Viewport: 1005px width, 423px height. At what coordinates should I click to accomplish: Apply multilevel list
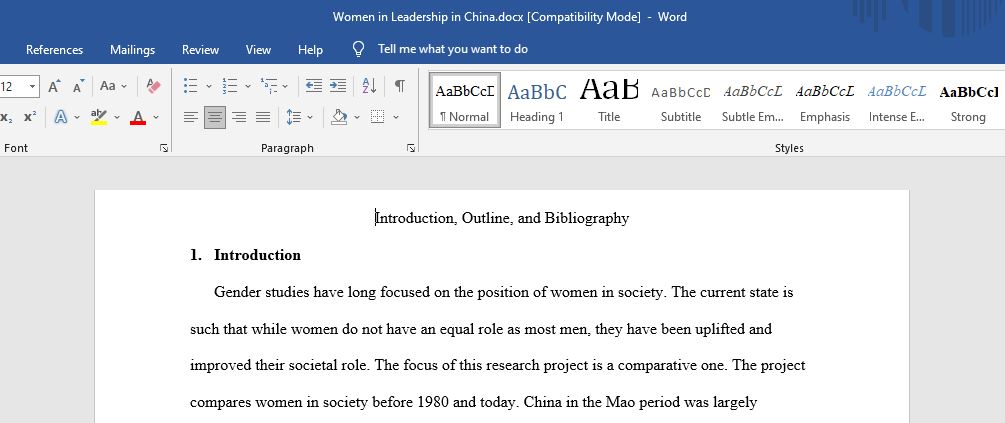click(x=269, y=86)
